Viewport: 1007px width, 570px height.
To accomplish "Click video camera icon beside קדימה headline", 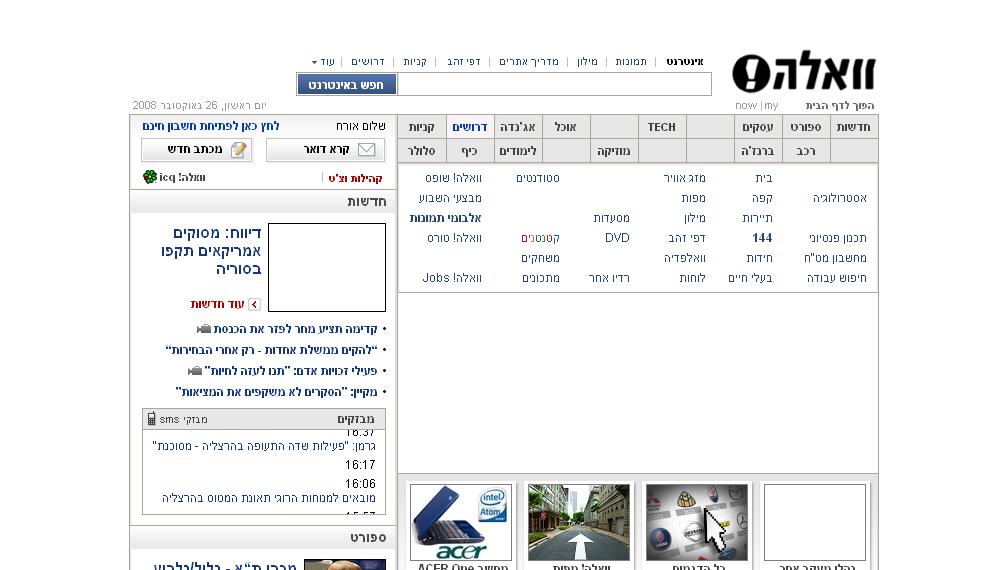I will pos(204,329).
